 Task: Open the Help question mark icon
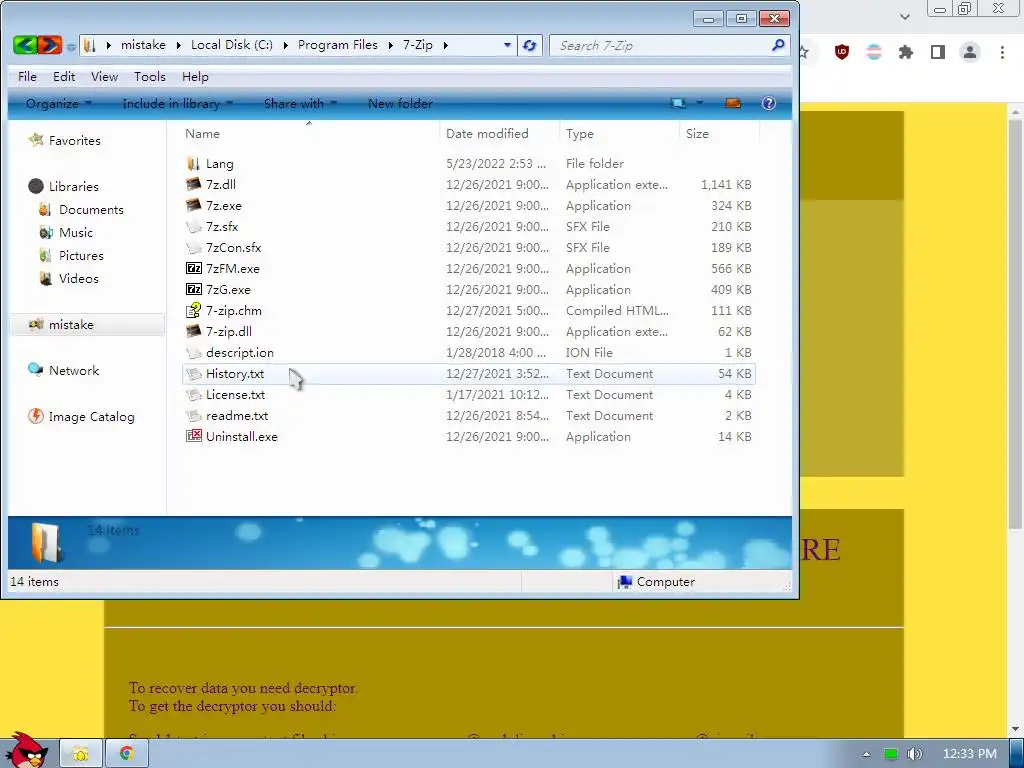coord(769,103)
